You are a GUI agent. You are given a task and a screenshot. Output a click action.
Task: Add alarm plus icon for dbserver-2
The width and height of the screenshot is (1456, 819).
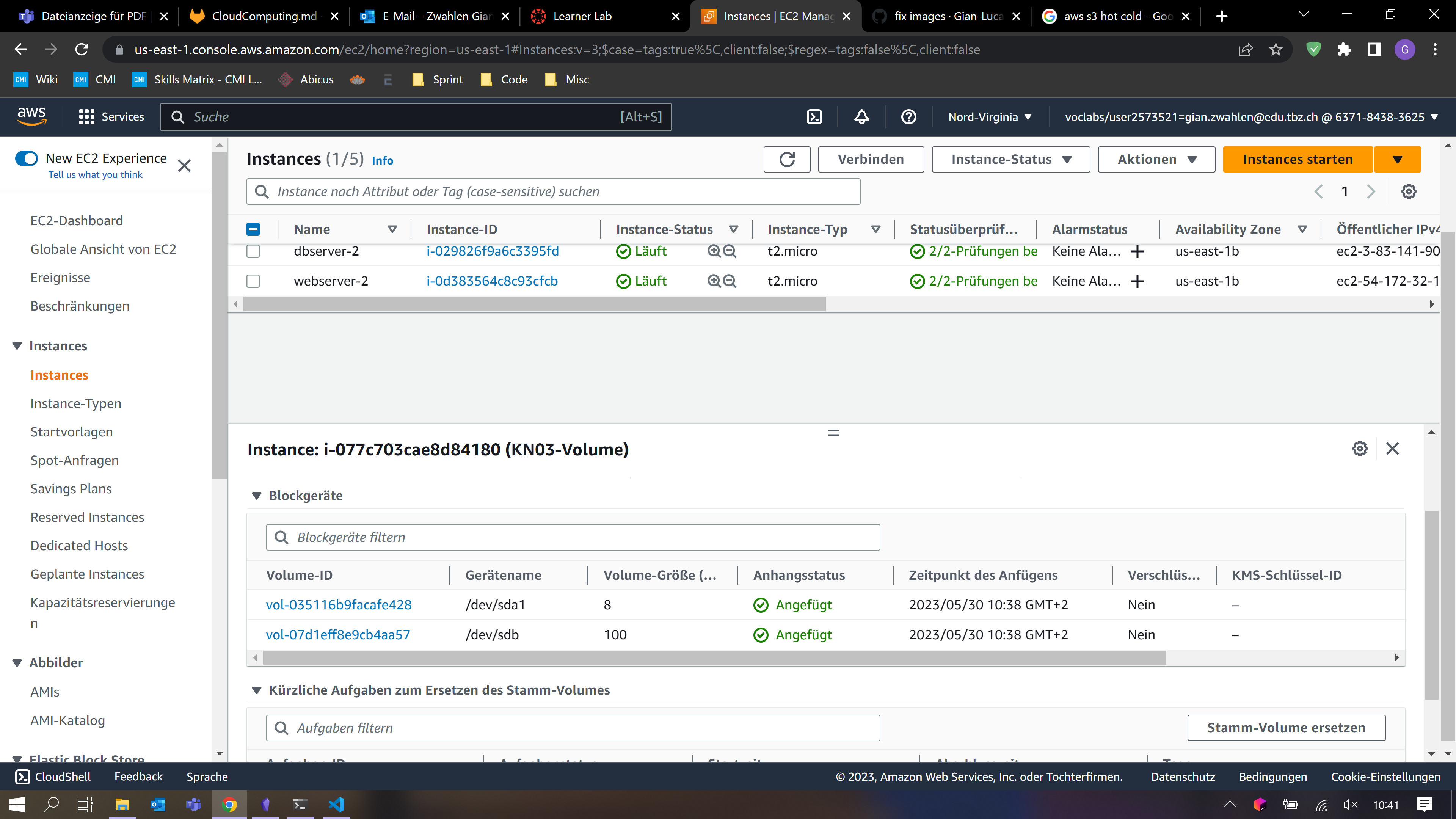[x=1137, y=251]
